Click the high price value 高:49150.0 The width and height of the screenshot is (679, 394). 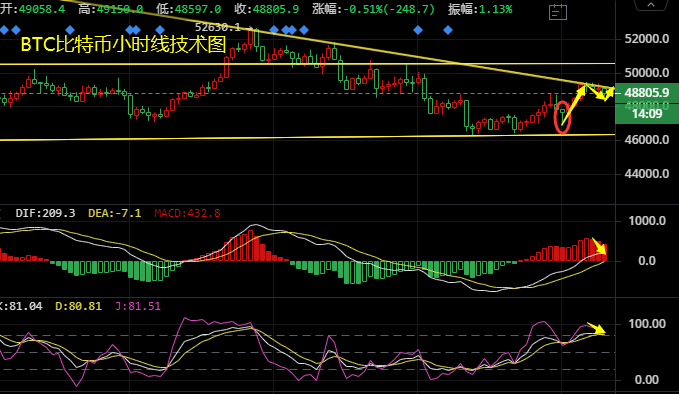coord(110,9)
